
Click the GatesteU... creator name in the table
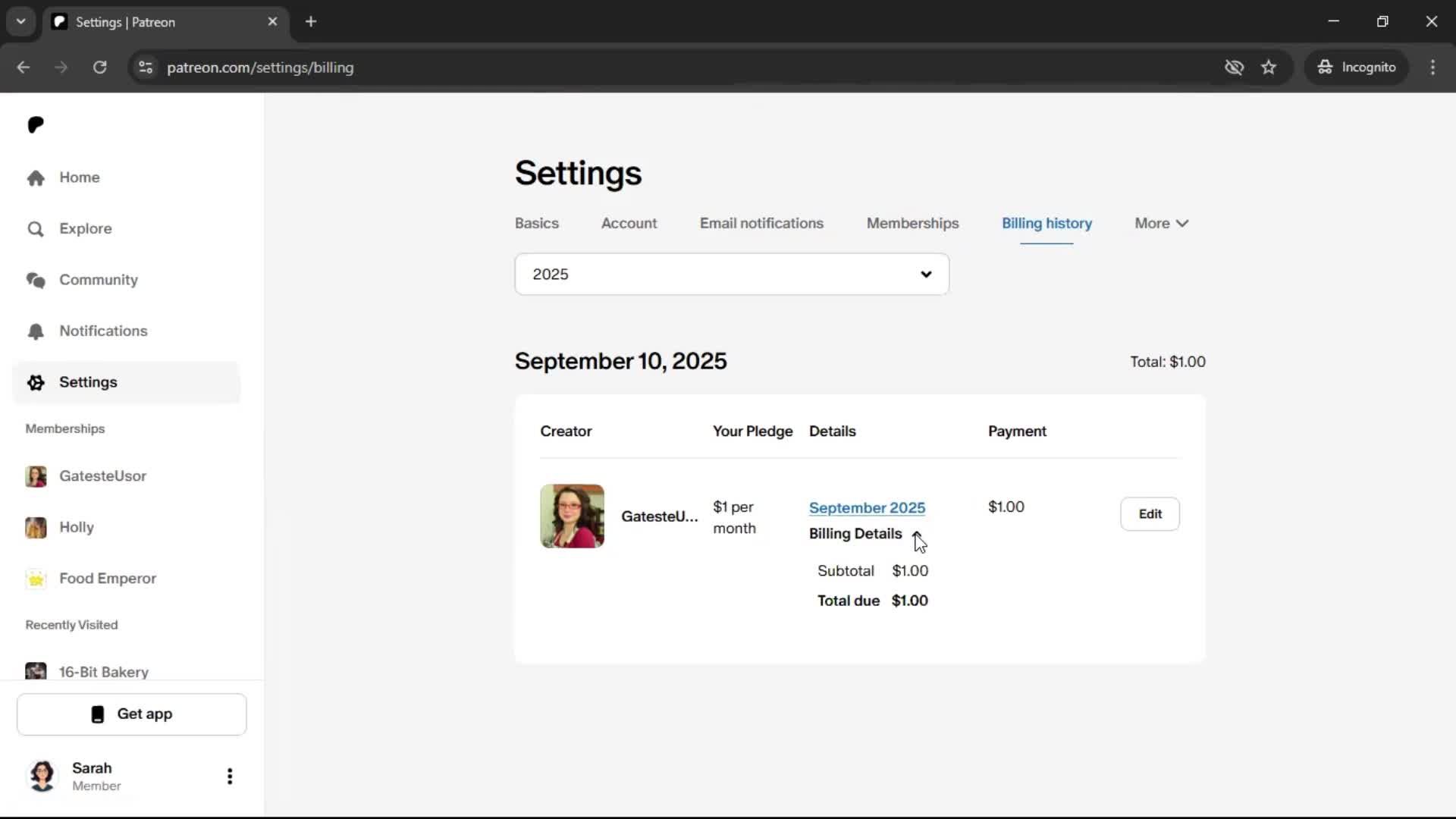click(x=659, y=516)
